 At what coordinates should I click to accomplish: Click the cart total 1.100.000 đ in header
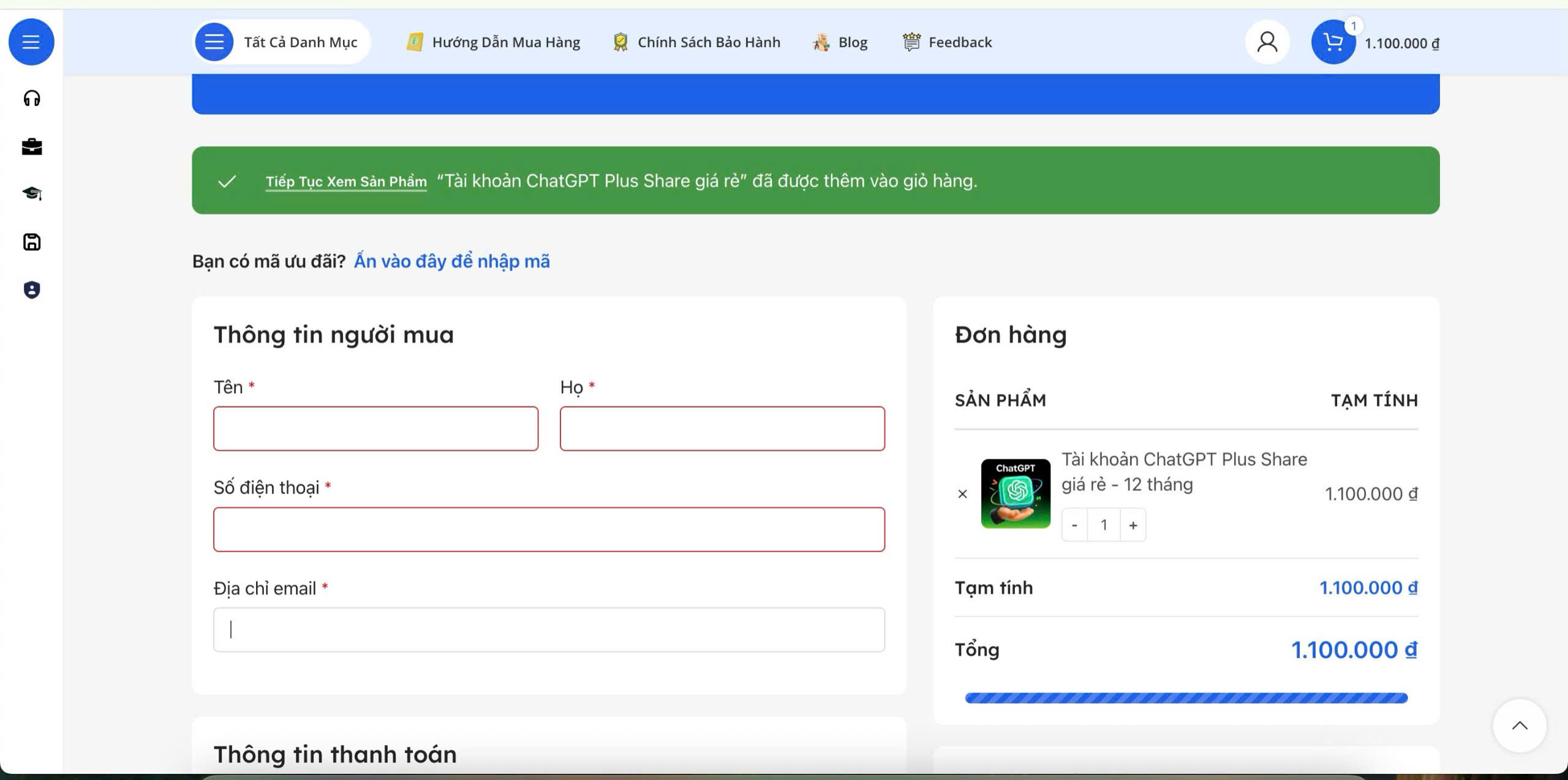[x=1402, y=43]
